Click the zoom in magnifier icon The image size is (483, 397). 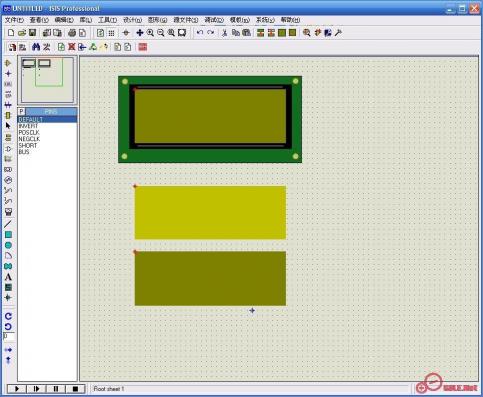(150, 33)
